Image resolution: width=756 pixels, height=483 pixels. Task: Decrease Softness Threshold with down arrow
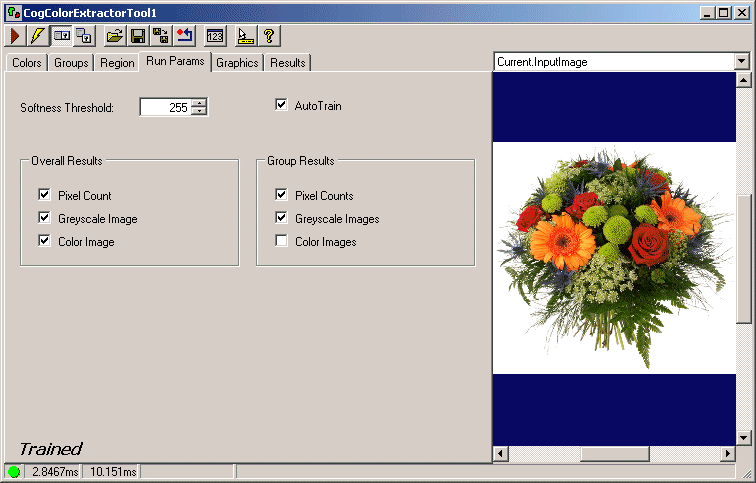pos(200,111)
